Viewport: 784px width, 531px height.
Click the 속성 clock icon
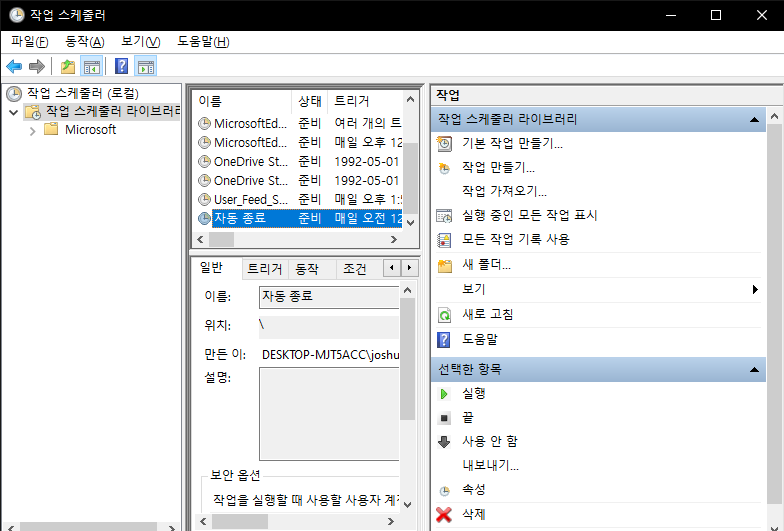444,491
